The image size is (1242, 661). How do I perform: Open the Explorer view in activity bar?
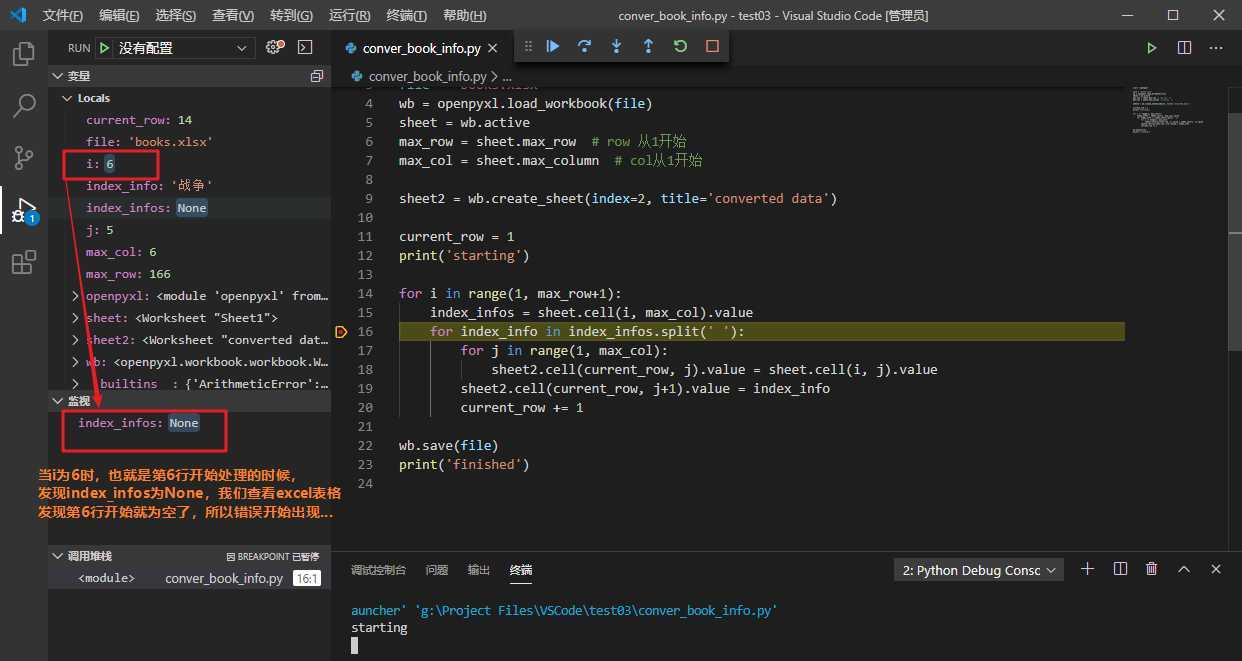coord(23,53)
